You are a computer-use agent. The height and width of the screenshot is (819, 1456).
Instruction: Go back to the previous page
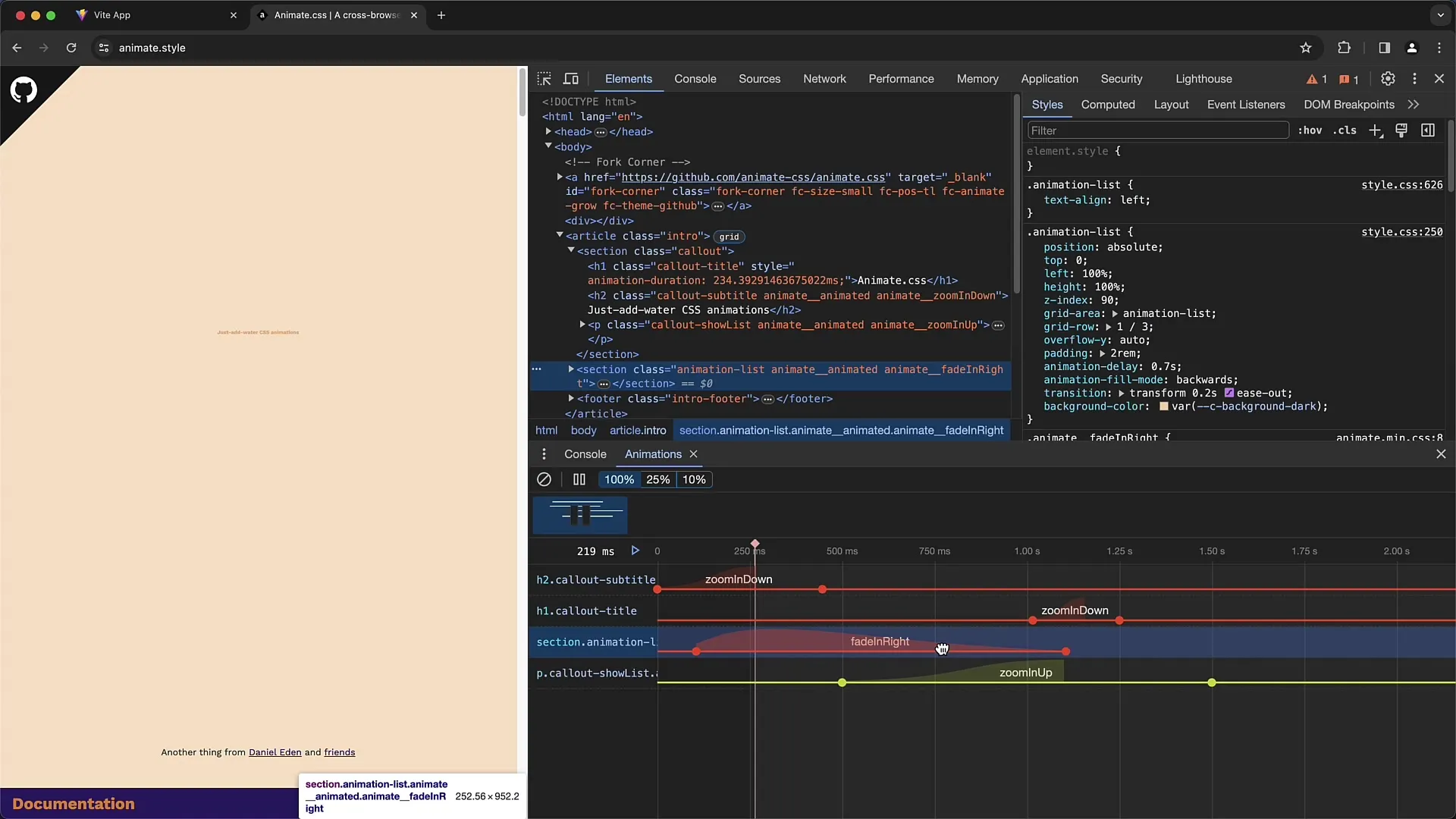coord(17,48)
